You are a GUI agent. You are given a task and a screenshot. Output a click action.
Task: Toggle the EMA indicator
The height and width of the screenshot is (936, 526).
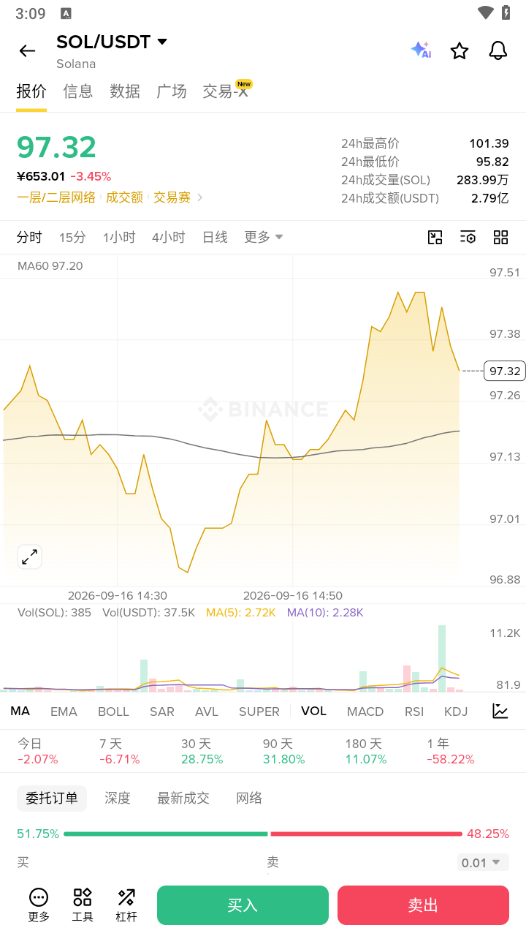[x=64, y=711]
